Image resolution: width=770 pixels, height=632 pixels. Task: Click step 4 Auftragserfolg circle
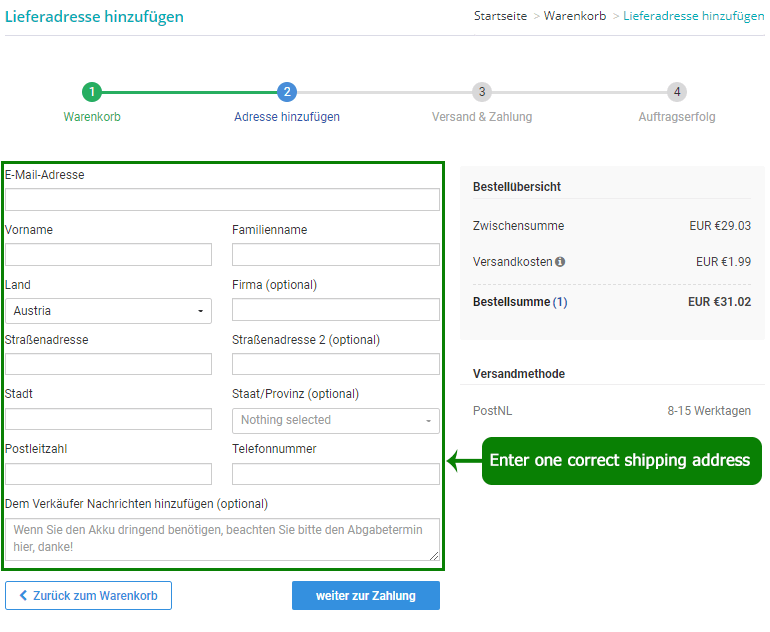(x=677, y=92)
